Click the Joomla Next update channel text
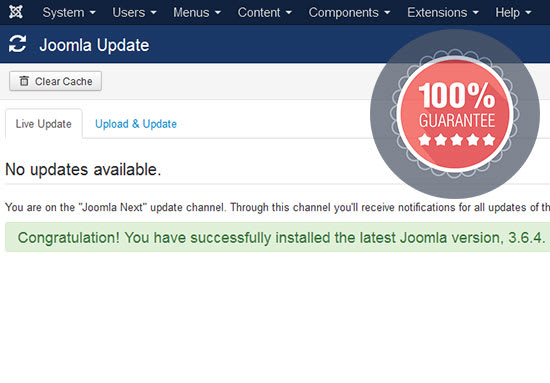The width and height of the screenshot is (550, 383). point(277,207)
